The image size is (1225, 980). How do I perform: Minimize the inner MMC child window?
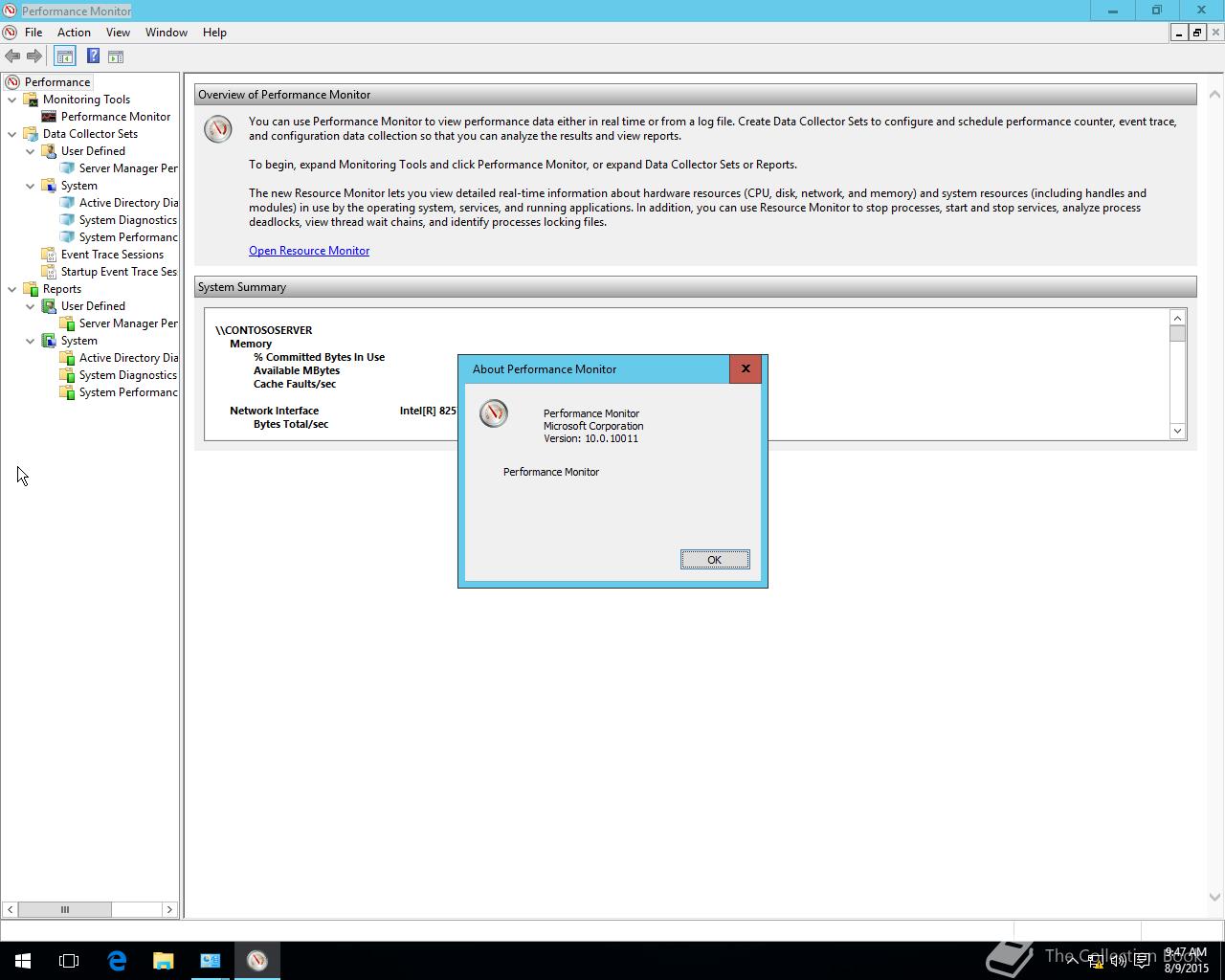tap(1178, 33)
